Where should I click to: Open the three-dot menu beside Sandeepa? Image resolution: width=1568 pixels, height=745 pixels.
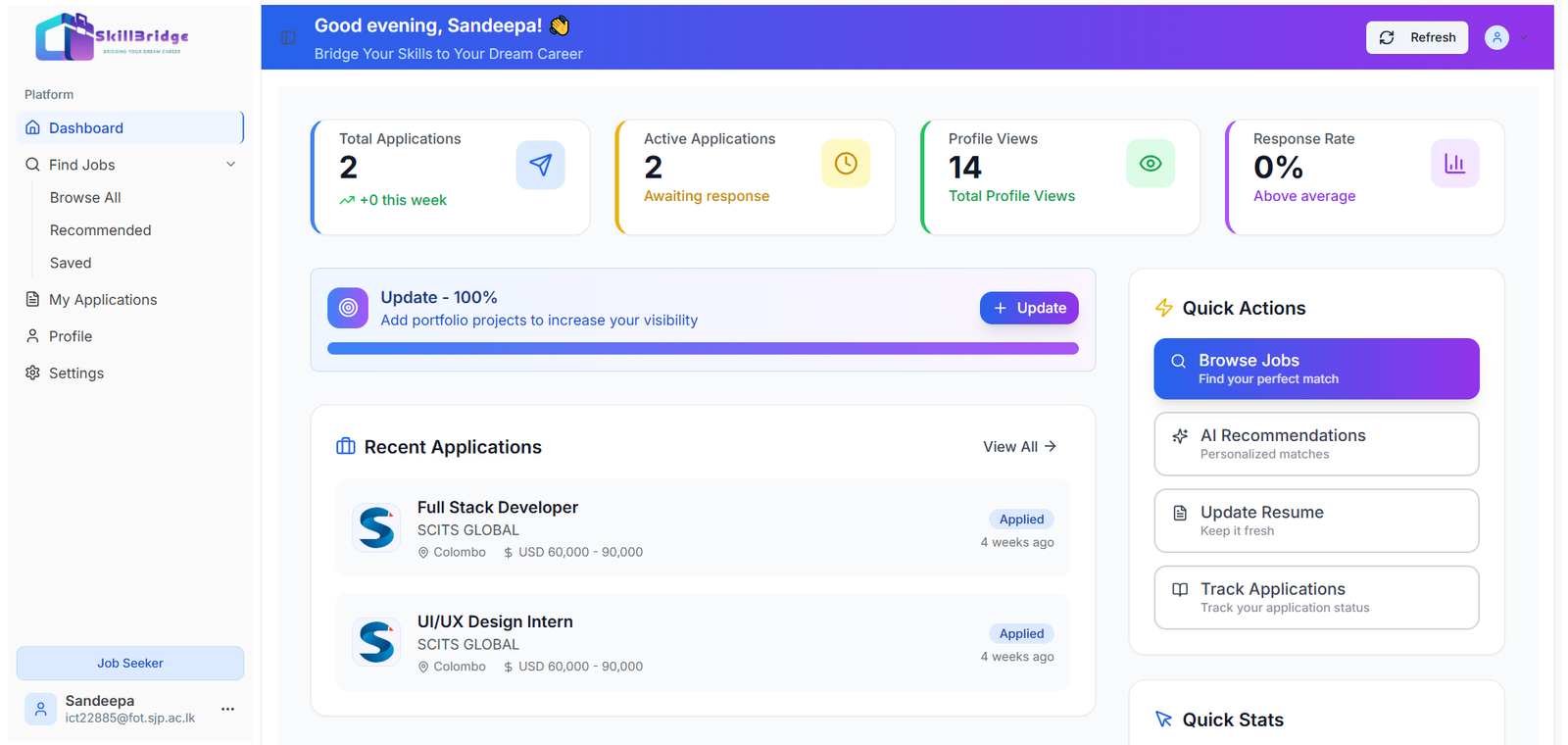coord(227,709)
